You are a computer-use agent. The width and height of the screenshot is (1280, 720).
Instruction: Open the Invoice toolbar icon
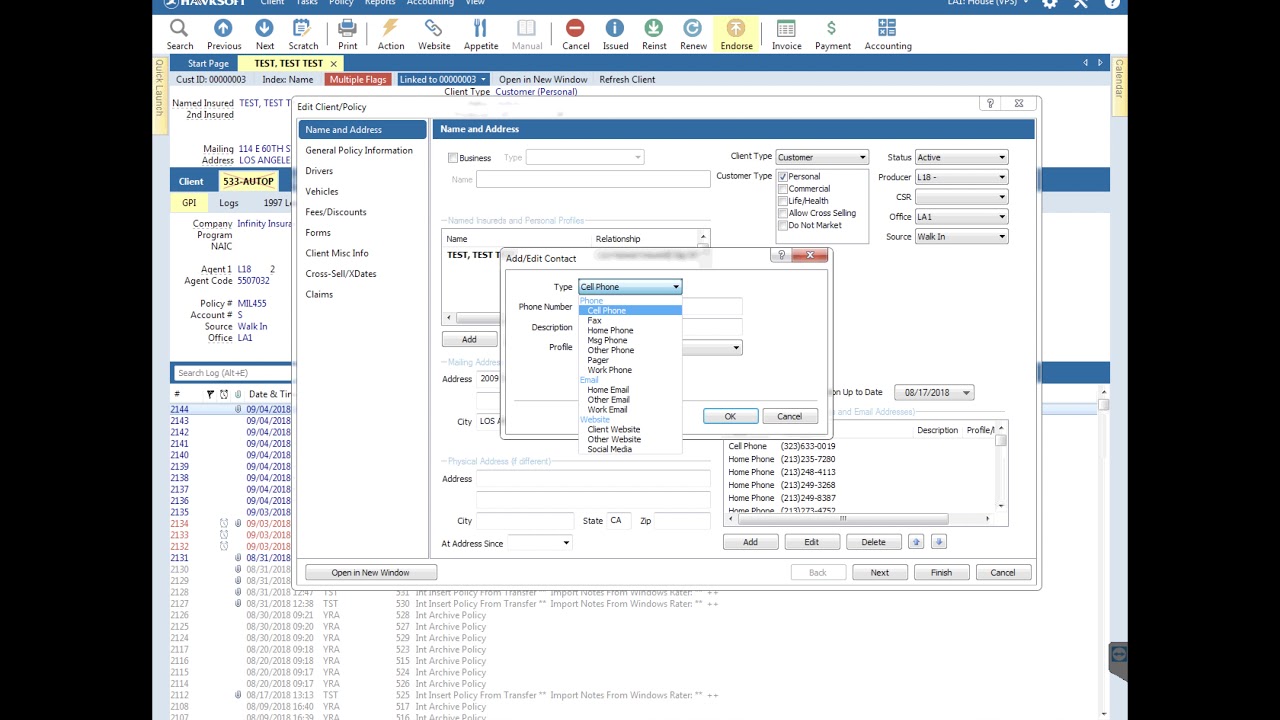tap(786, 33)
